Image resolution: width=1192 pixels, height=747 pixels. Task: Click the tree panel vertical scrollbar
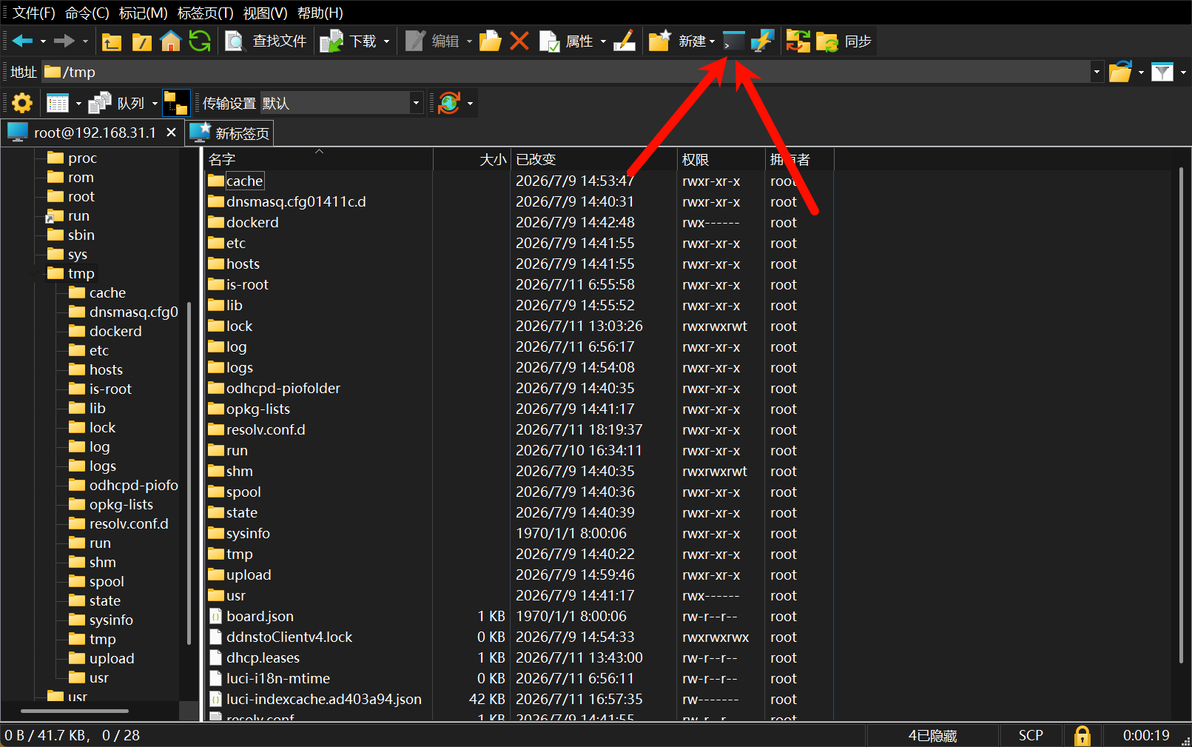tap(188, 471)
